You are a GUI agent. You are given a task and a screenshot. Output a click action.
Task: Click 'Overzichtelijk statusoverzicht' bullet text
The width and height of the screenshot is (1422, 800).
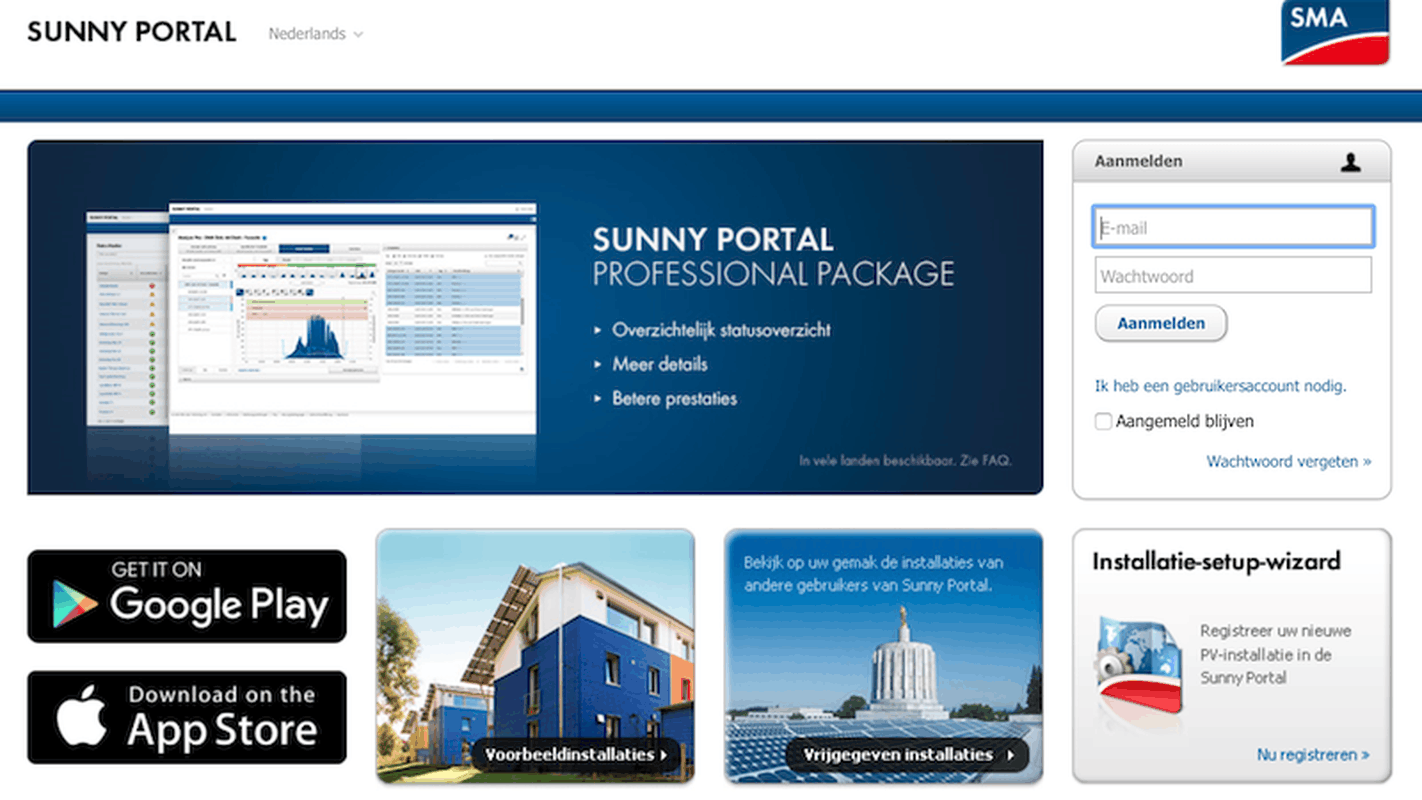coord(721,330)
